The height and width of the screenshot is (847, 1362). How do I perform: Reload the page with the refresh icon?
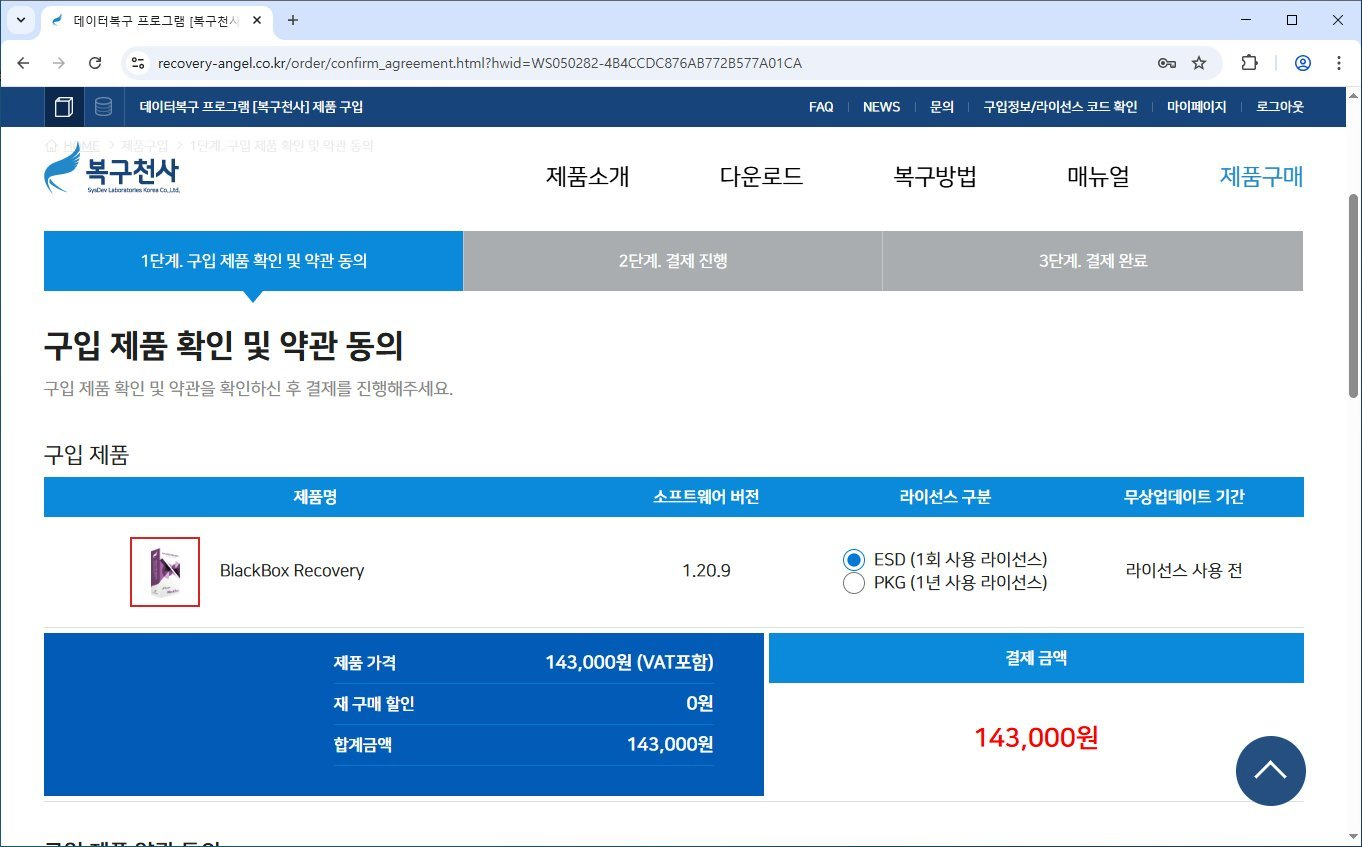95,63
